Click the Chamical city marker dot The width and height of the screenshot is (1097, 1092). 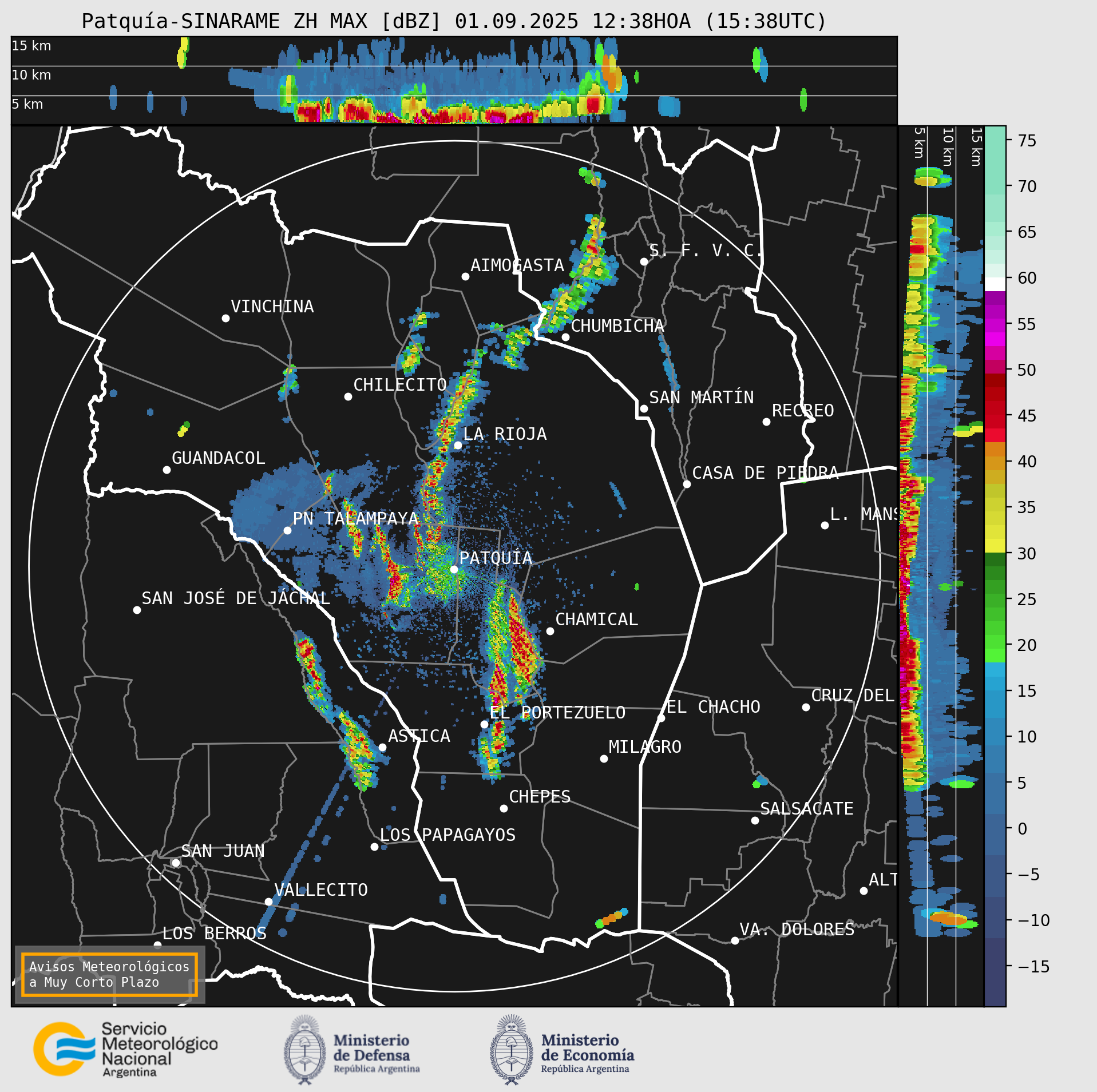(x=550, y=631)
